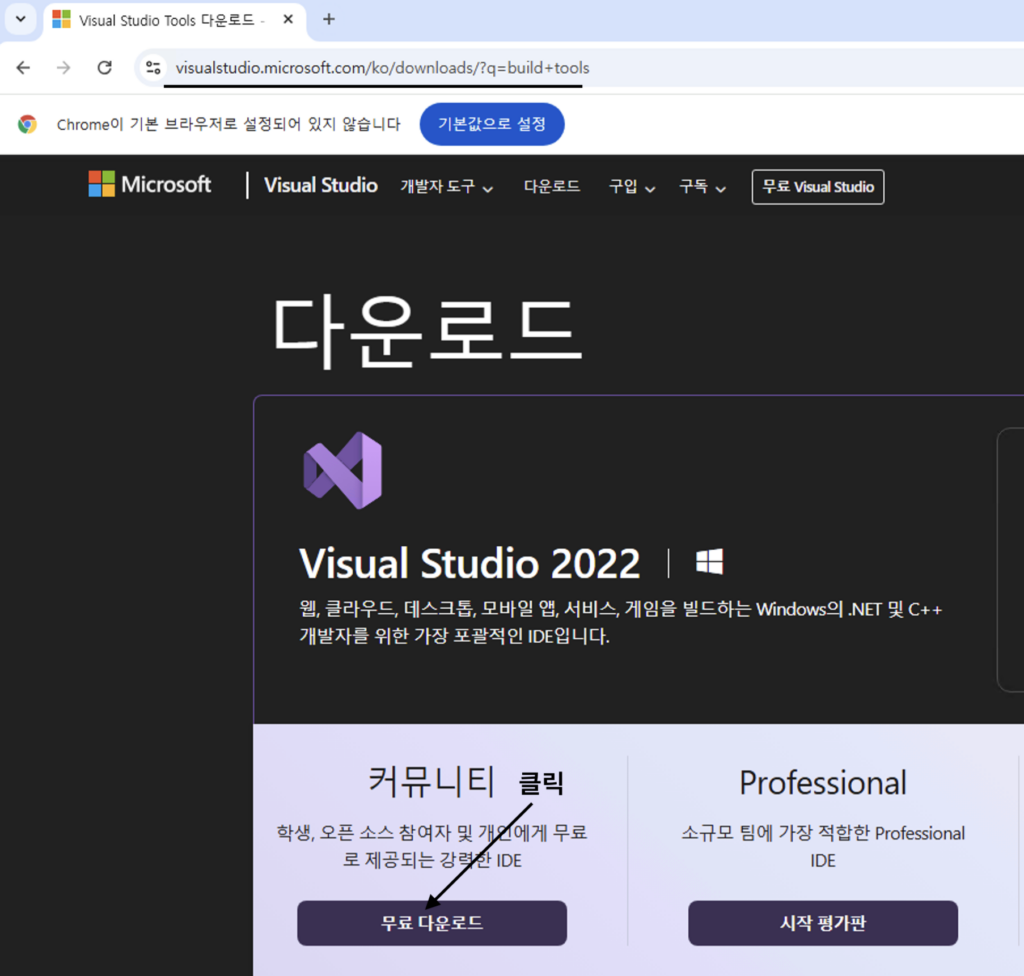
Task: Open the Visual Studio brand link
Action: click(x=321, y=186)
